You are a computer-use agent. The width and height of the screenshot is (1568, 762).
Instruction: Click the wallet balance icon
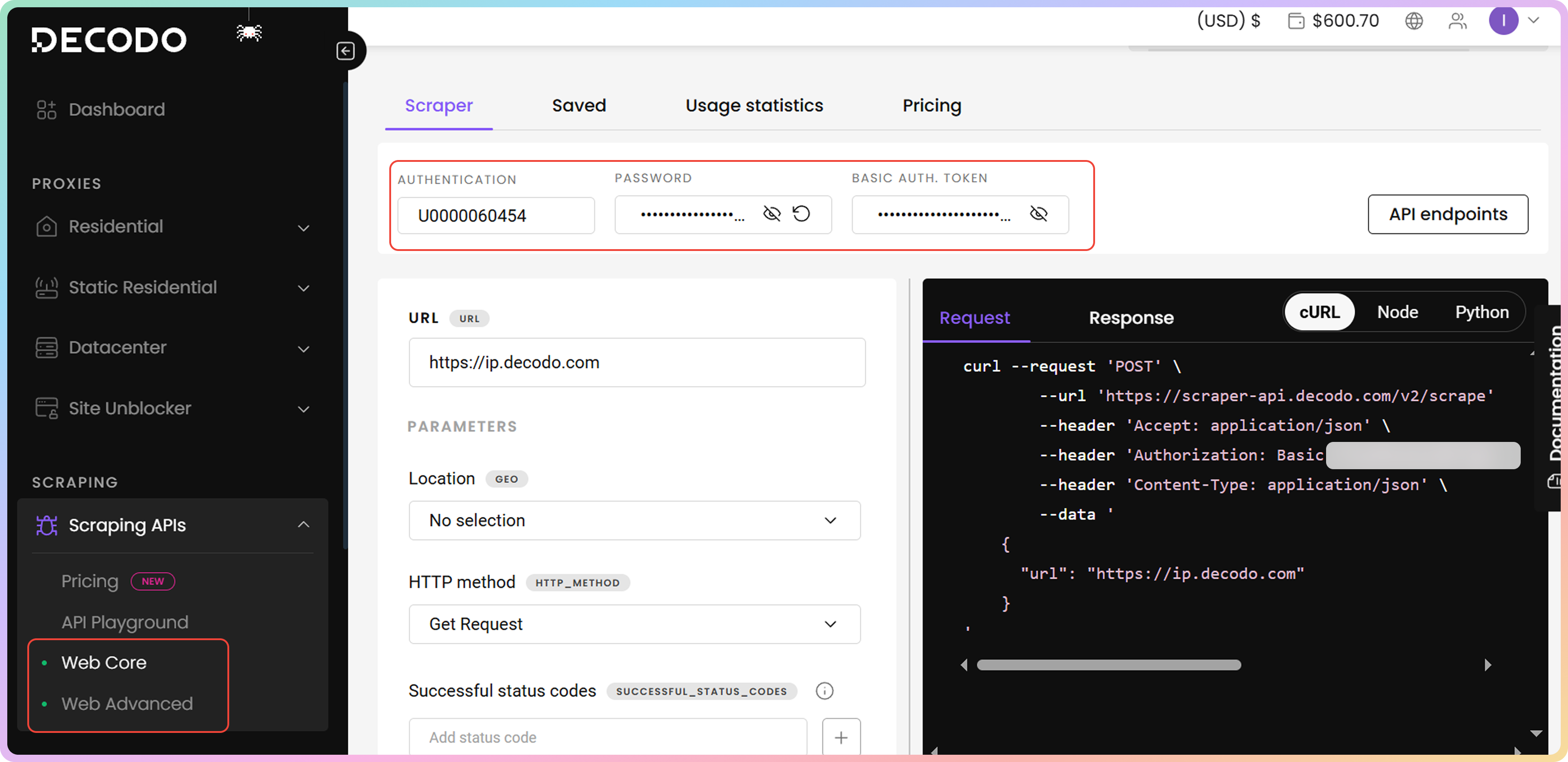pos(1296,21)
